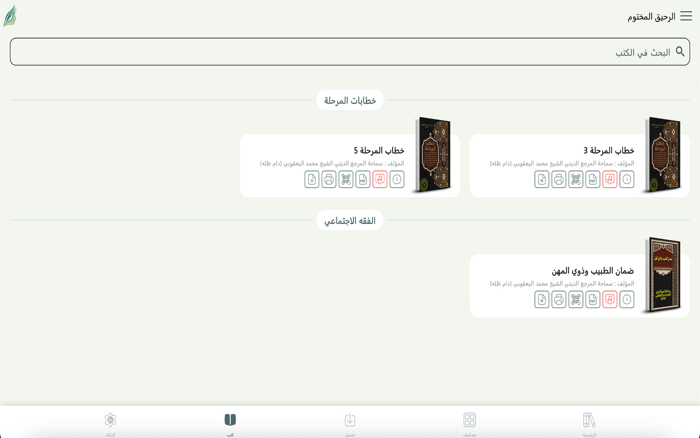The image size is (700, 438).
Task: Click the الفقه الاجتماعي section label
Action: coord(350,221)
